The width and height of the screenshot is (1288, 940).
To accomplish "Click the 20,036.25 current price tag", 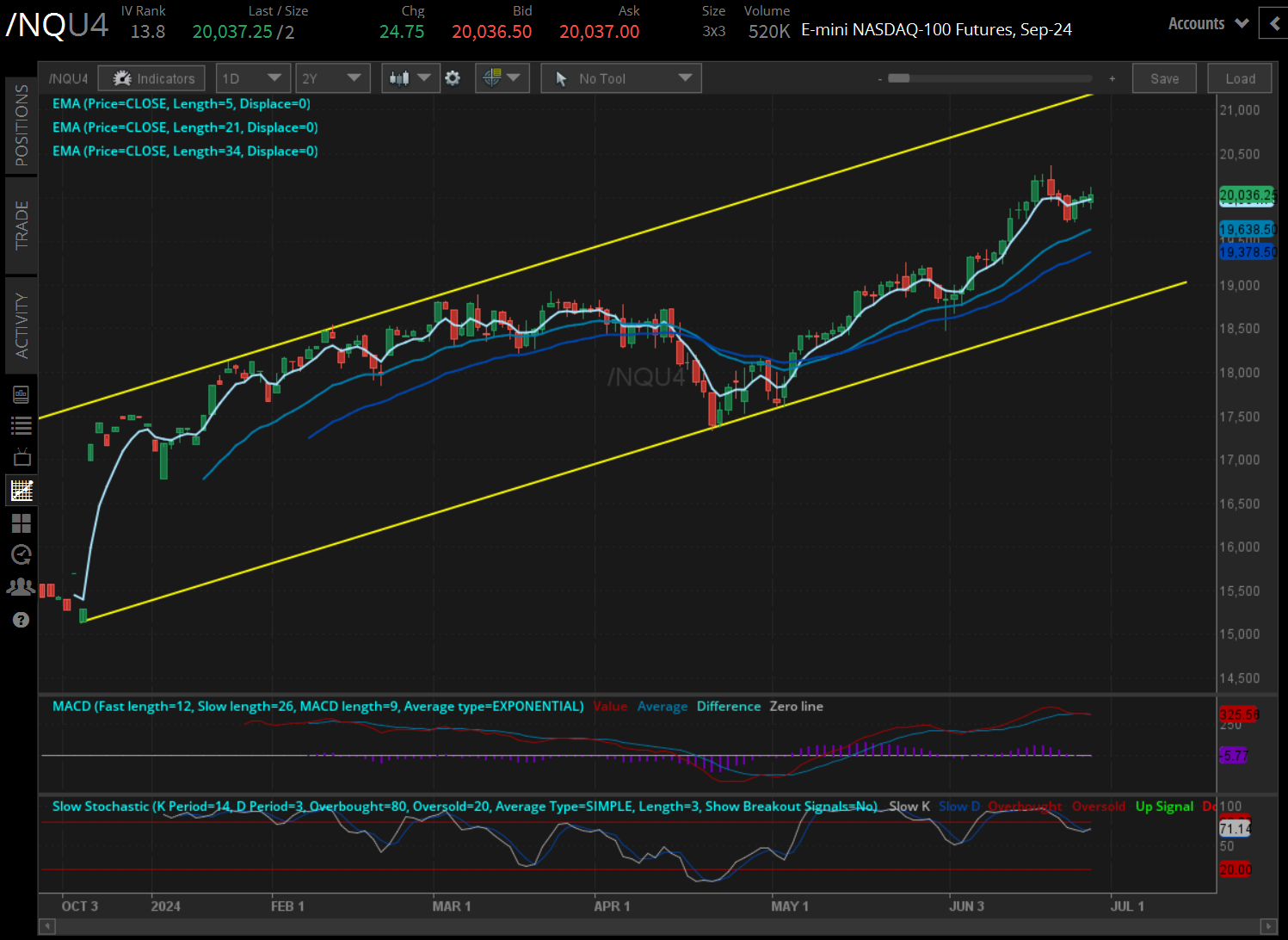I will [1248, 195].
